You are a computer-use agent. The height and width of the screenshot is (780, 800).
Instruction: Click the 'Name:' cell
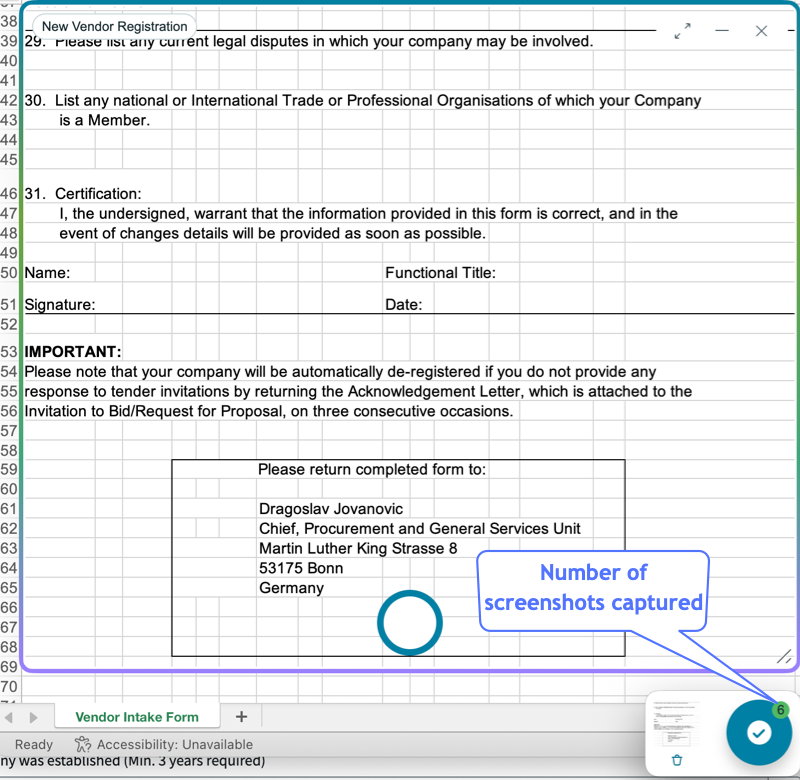(47, 273)
